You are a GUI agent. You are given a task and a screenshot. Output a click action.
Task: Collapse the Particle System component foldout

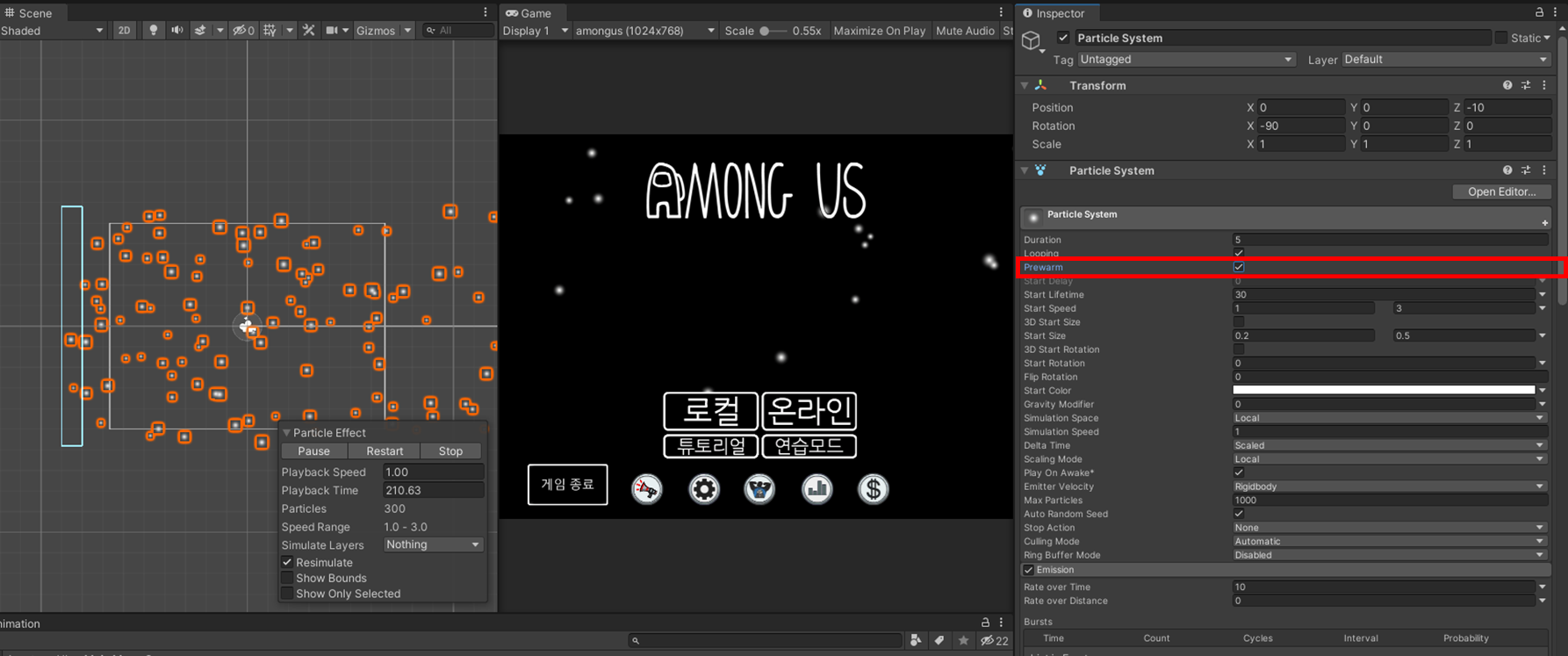coord(1025,170)
